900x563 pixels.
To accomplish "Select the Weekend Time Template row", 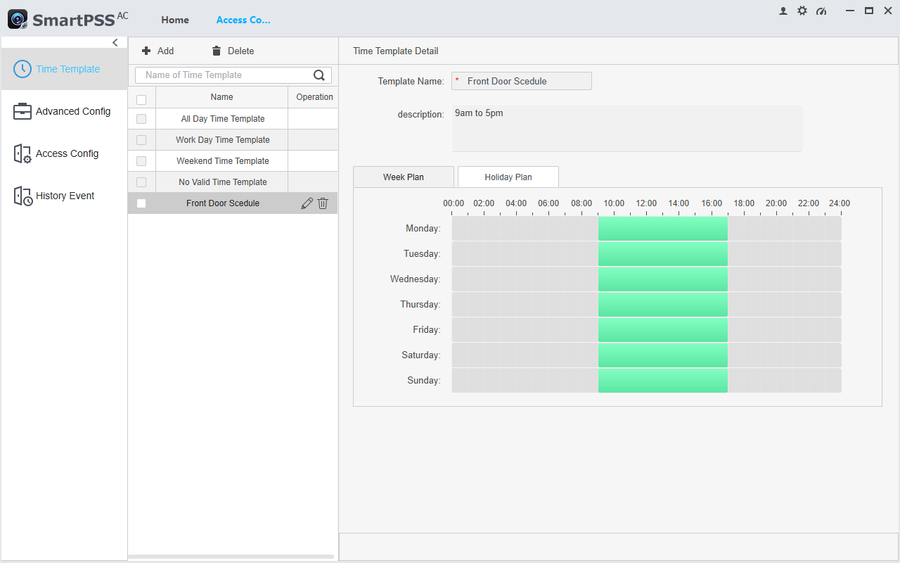I will pos(222,161).
